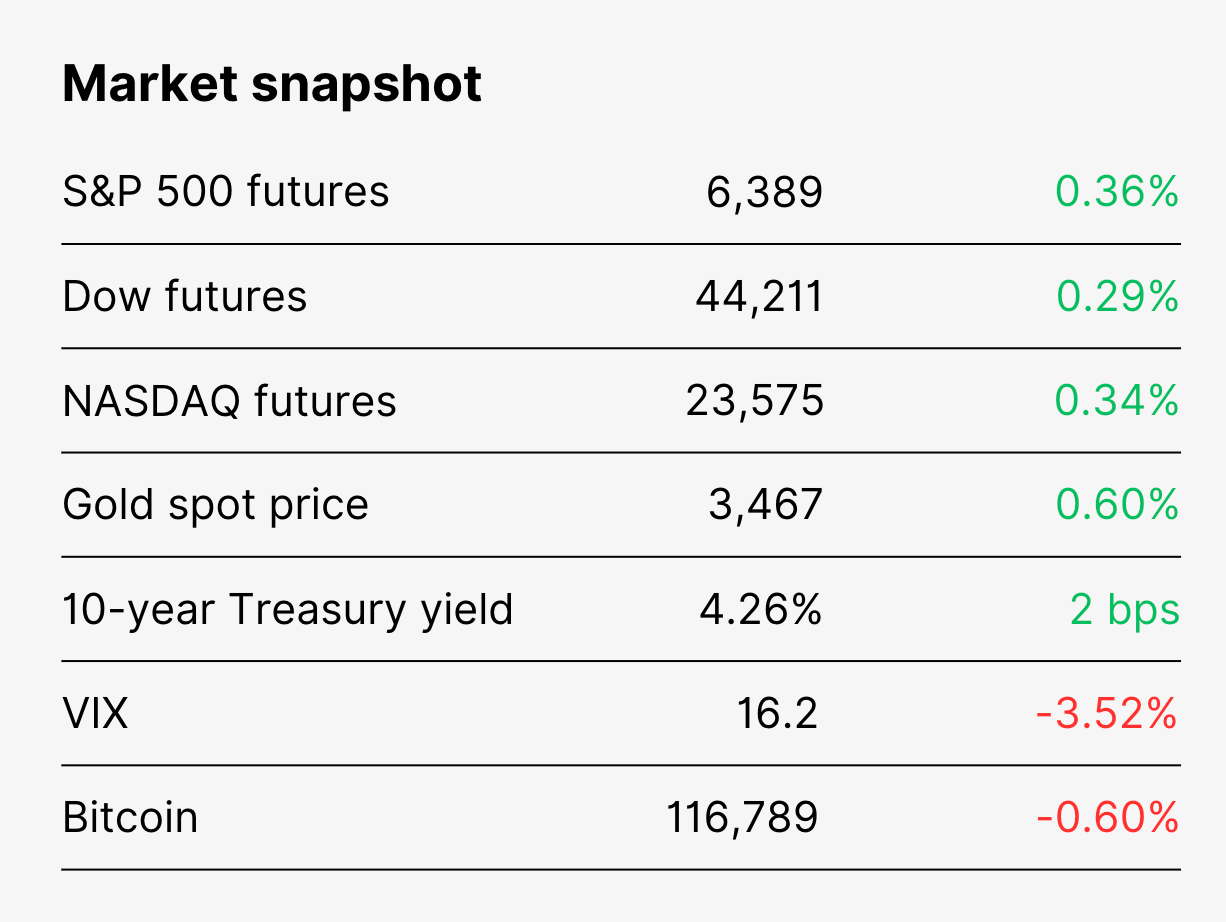Screen dimensions: 1226x922
Task: Select the NASDAQ futures label
Action: coord(230,402)
